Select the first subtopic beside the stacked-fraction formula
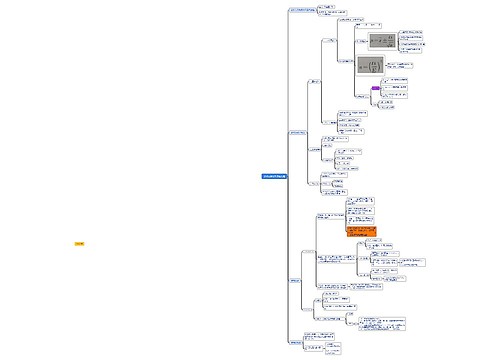500x360 pixels. [411, 32]
